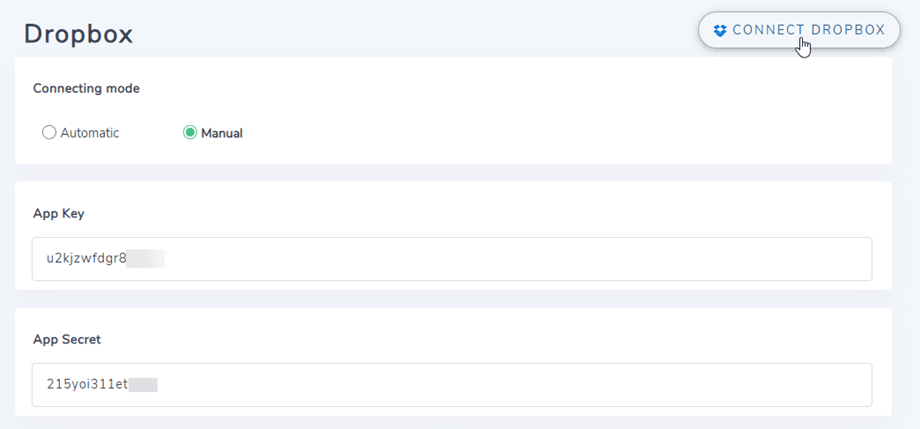The height and width of the screenshot is (429, 920).
Task: Click the Connecting mode section label
Action: click(x=86, y=88)
